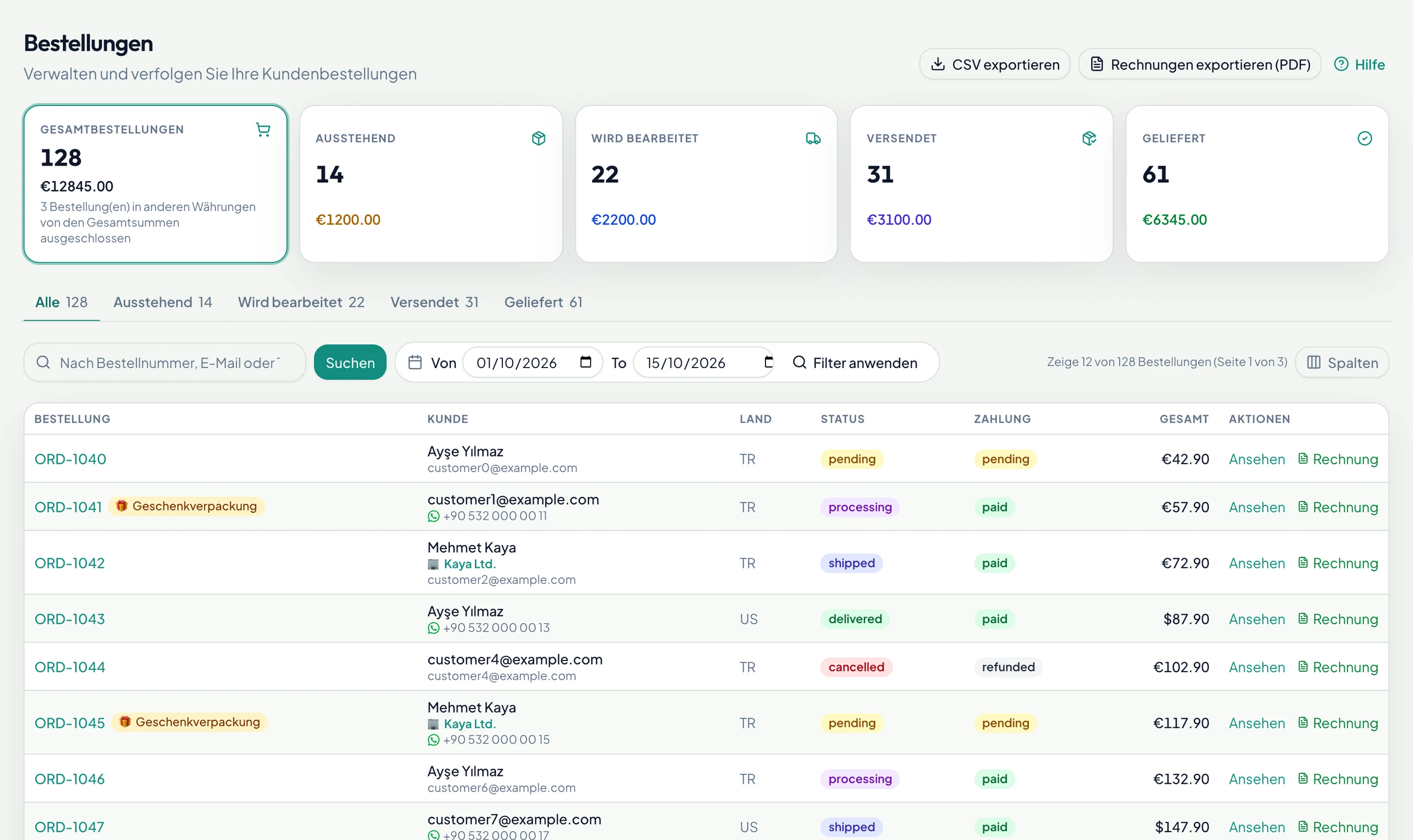Viewport: 1413px width, 840px height.
Task: Click the WhatsApp icon in the ORD-1043 row
Action: [434, 628]
